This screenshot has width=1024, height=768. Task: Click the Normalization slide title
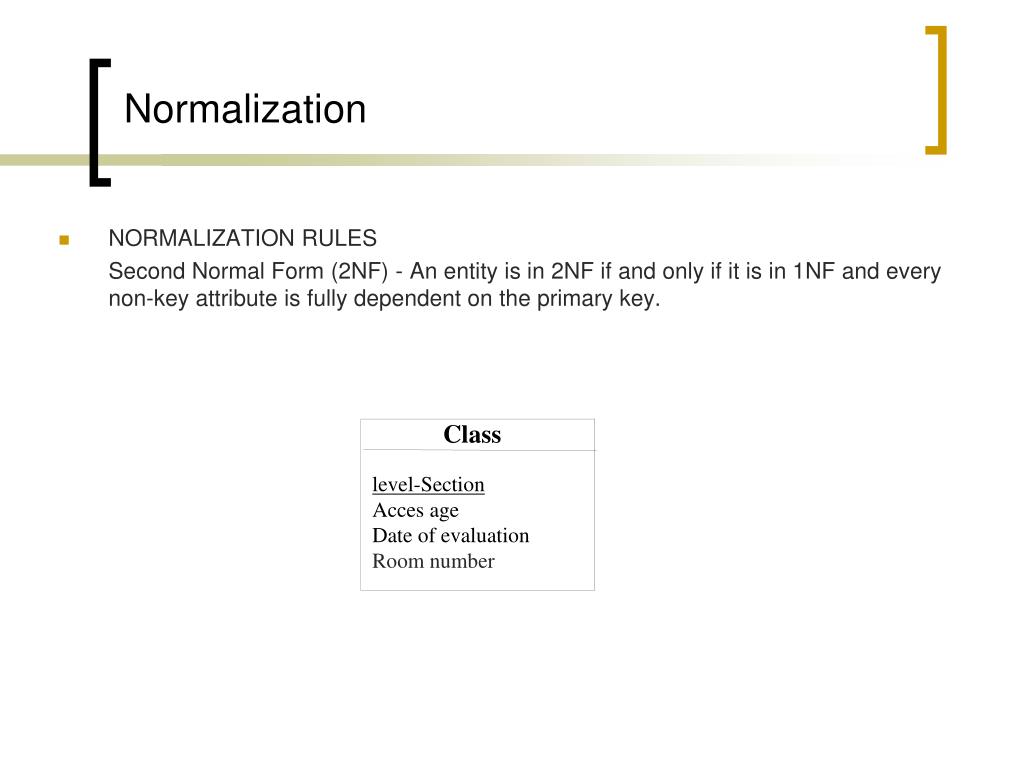(245, 108)
